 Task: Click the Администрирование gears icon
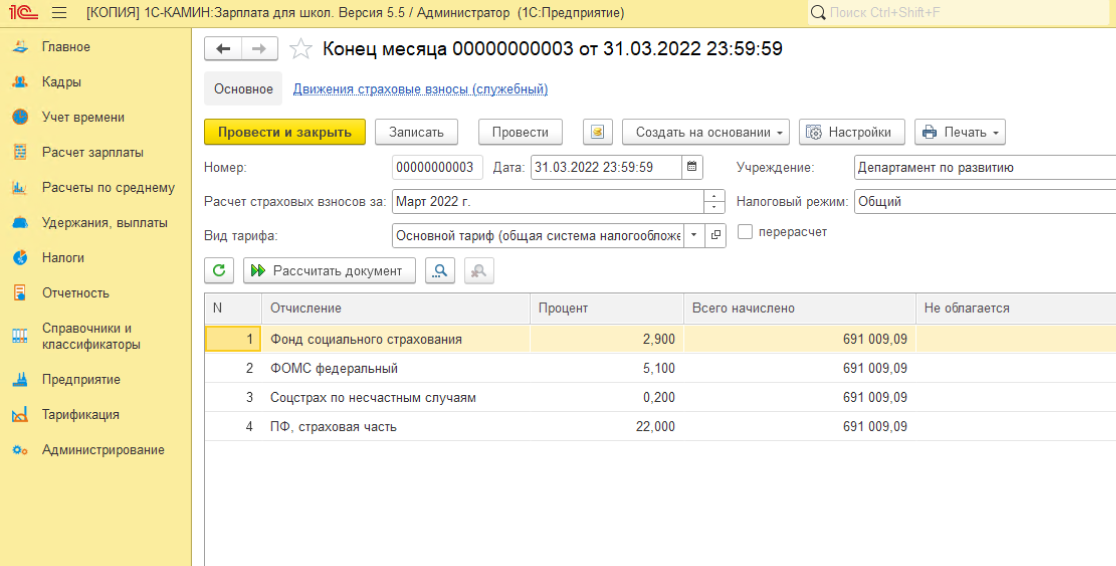[x=20, y=450]
